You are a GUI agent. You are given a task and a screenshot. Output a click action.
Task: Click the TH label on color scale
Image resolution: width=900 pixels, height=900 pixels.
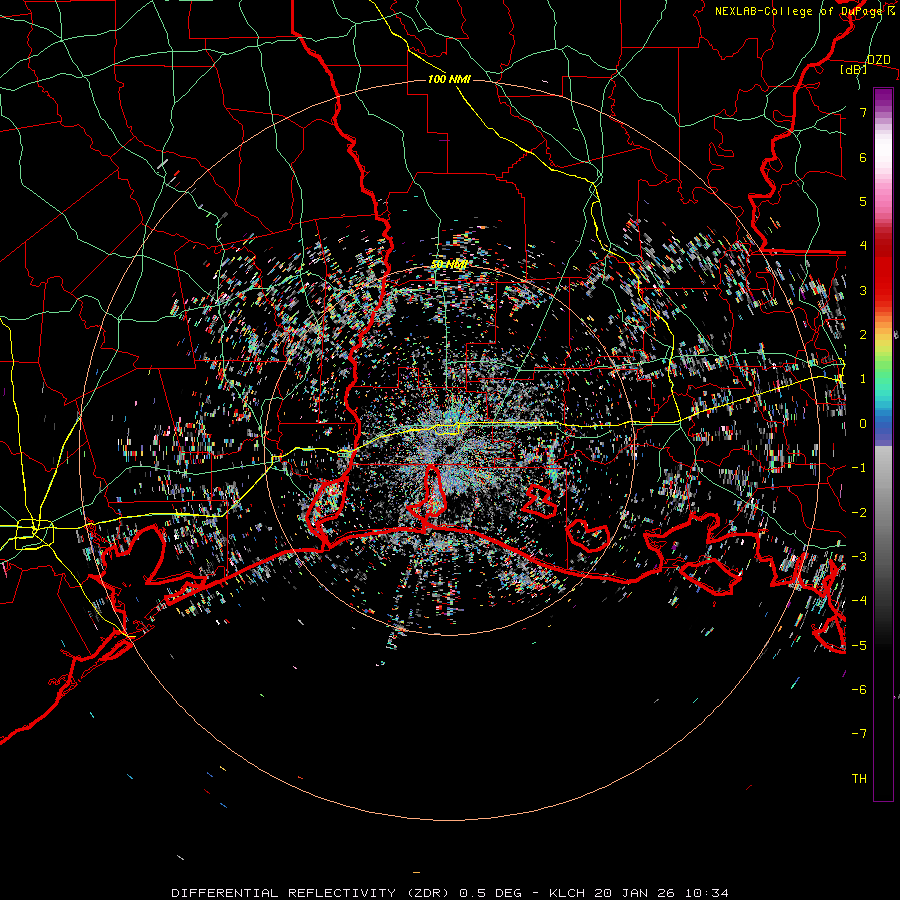[x=859, y=779]
